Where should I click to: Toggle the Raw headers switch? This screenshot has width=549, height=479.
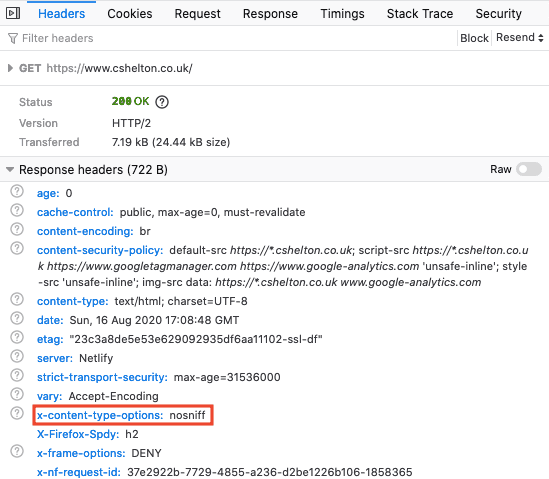click(x=529, y=169)
